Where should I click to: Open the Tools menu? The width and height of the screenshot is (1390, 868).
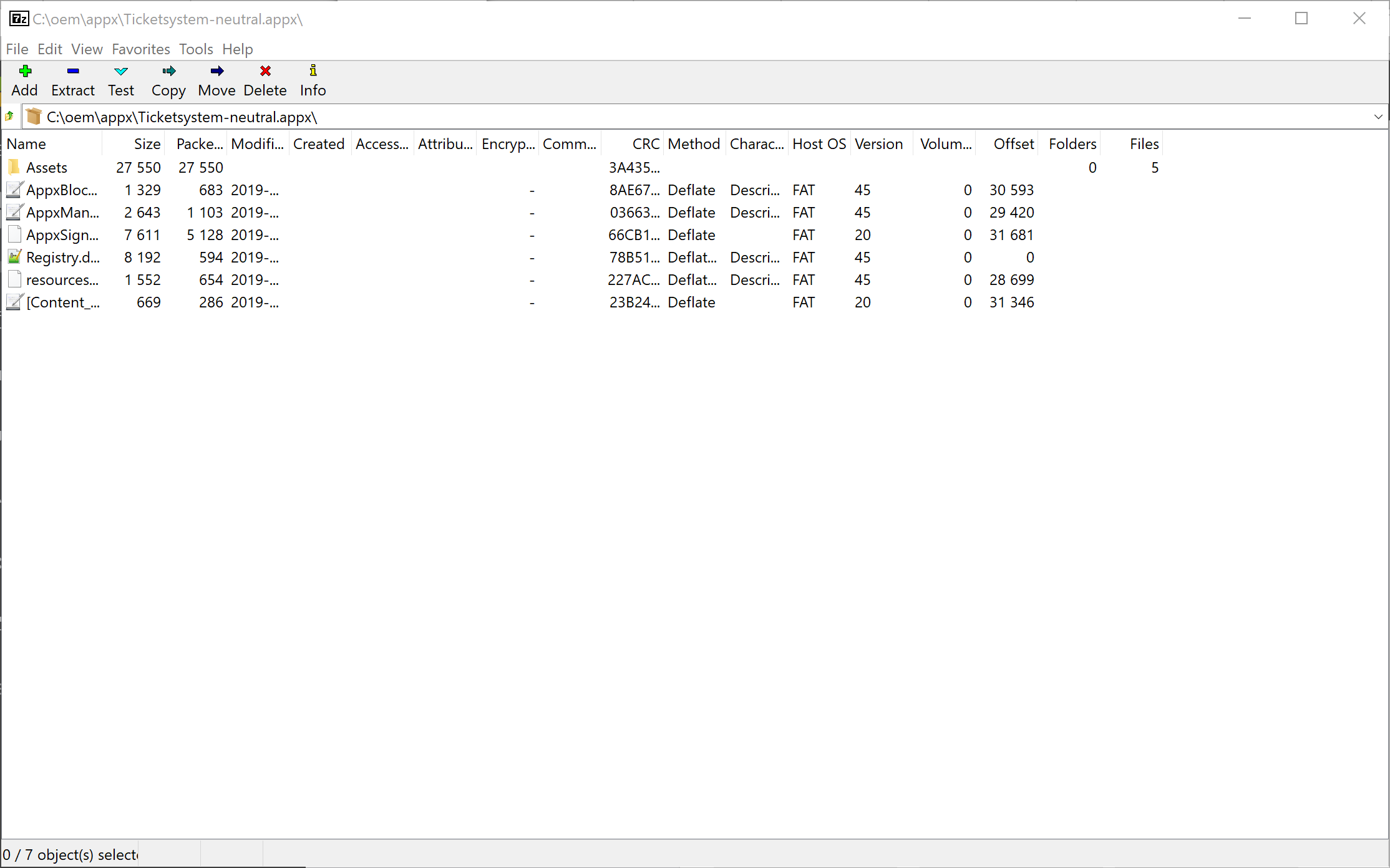click(195, 49)
